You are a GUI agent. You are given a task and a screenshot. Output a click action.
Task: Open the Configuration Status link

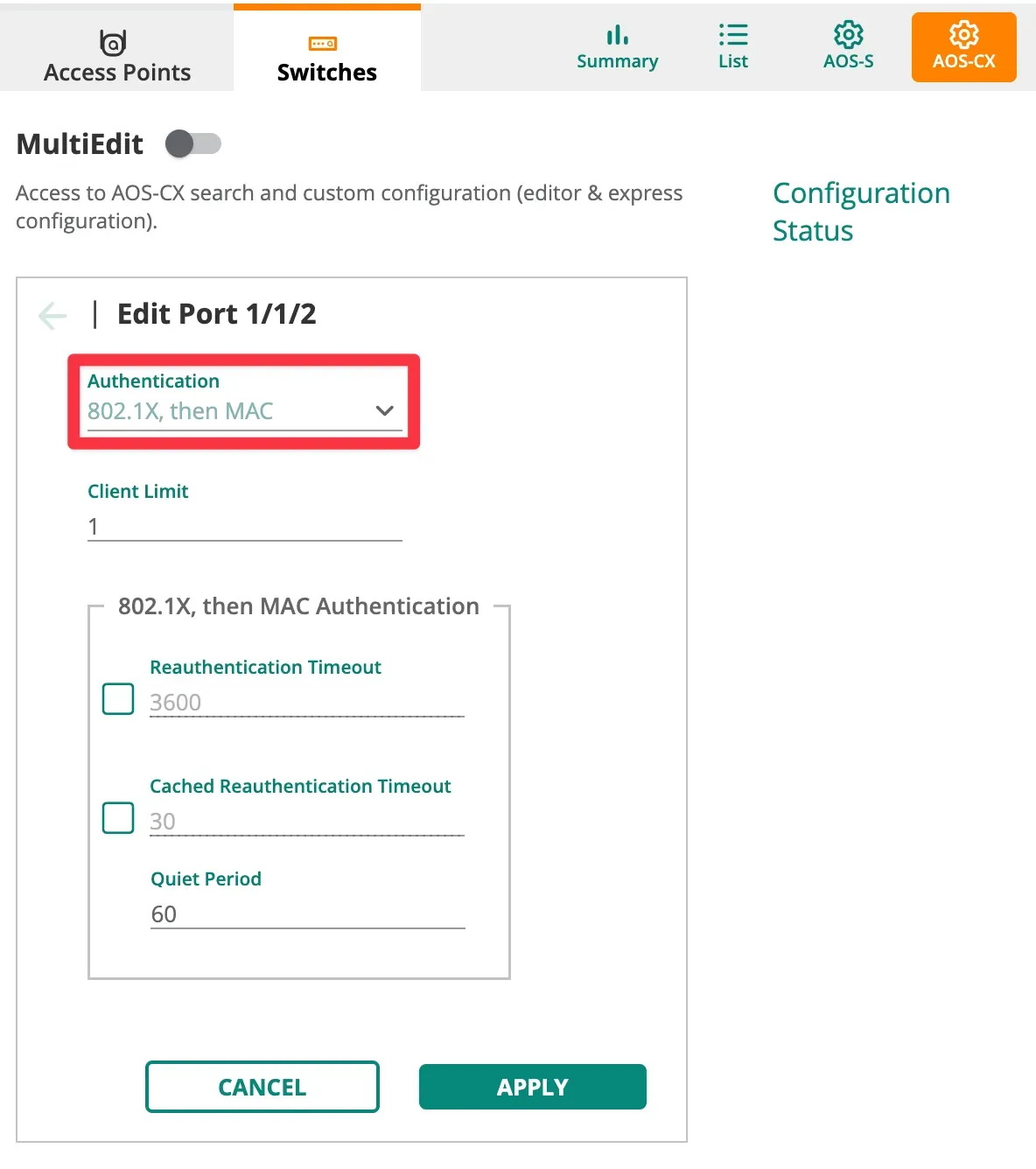861,212
